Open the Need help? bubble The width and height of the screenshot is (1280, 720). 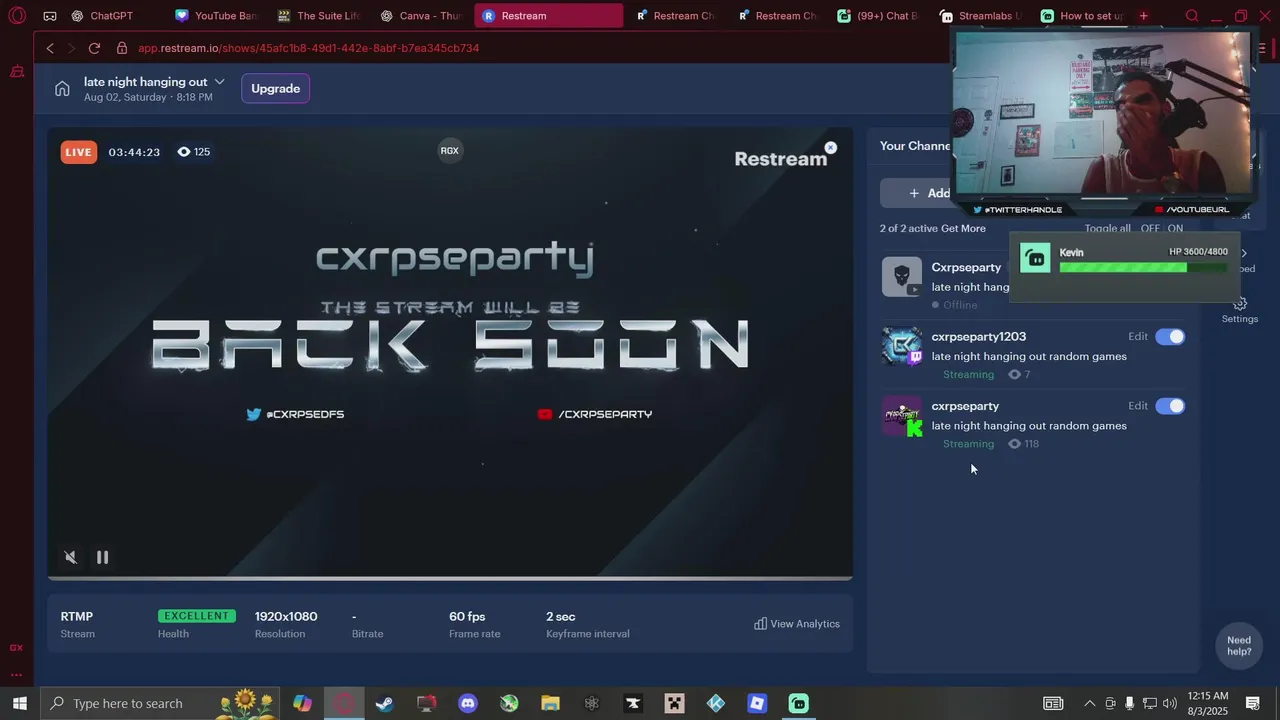click(x=1239, y=646)
